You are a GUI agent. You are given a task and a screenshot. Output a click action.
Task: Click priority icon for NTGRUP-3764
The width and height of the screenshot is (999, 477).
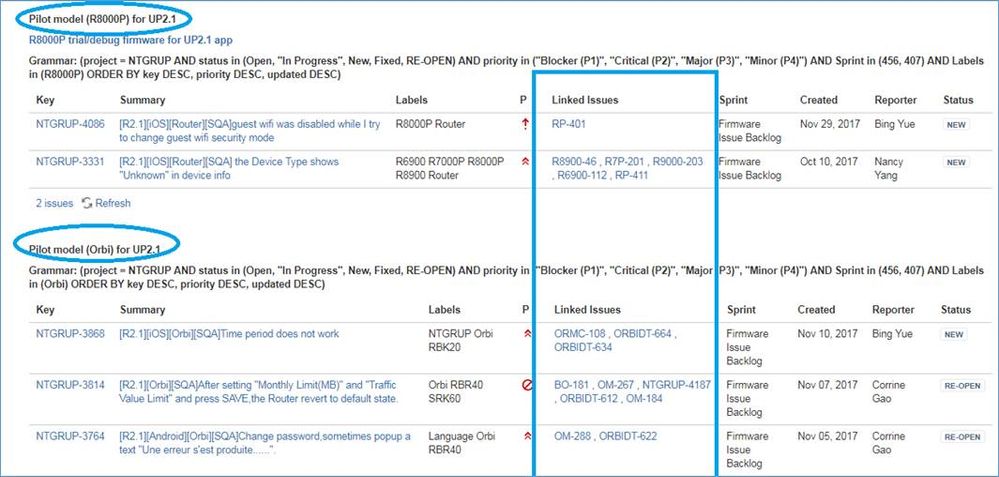(527, 436)
